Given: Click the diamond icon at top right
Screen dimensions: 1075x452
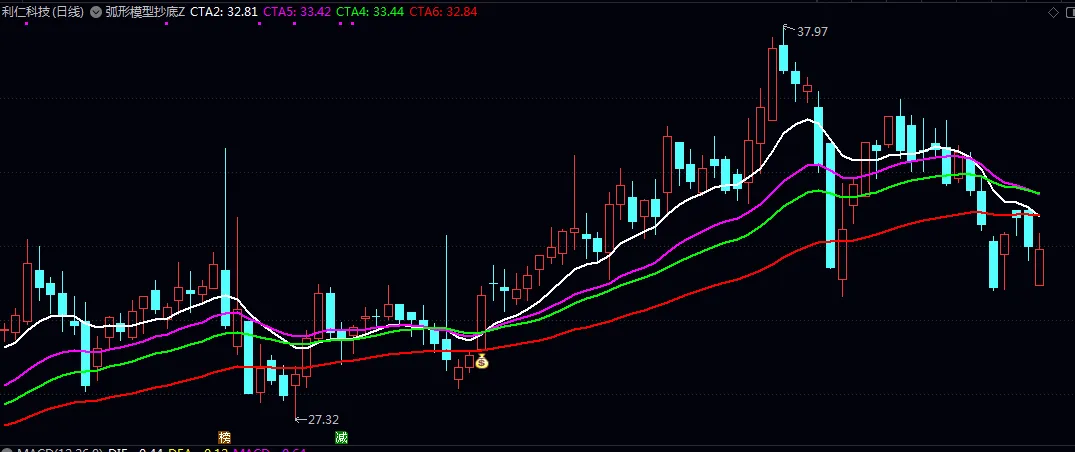Looking at the screenshot, I should pos(1054,12).
